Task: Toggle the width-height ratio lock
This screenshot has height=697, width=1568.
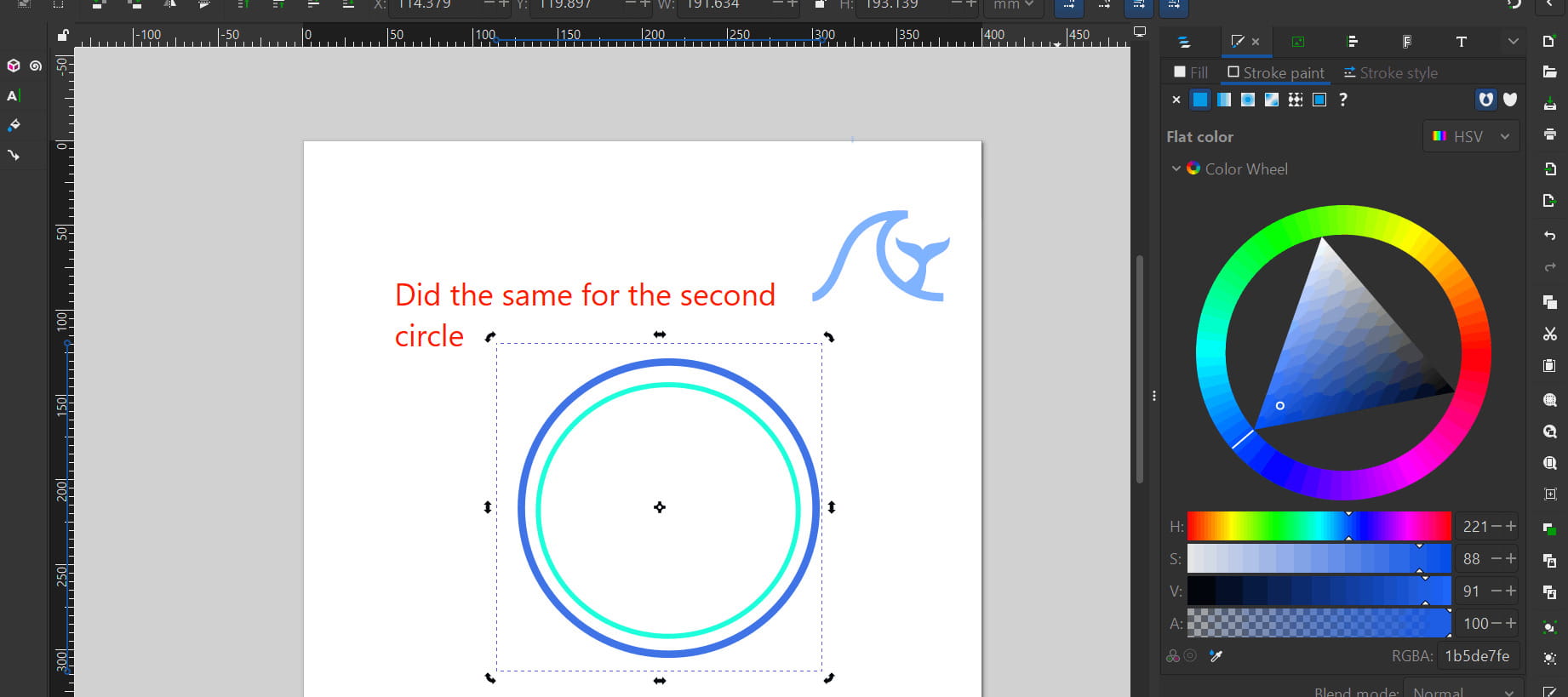Action: [819, 5]
